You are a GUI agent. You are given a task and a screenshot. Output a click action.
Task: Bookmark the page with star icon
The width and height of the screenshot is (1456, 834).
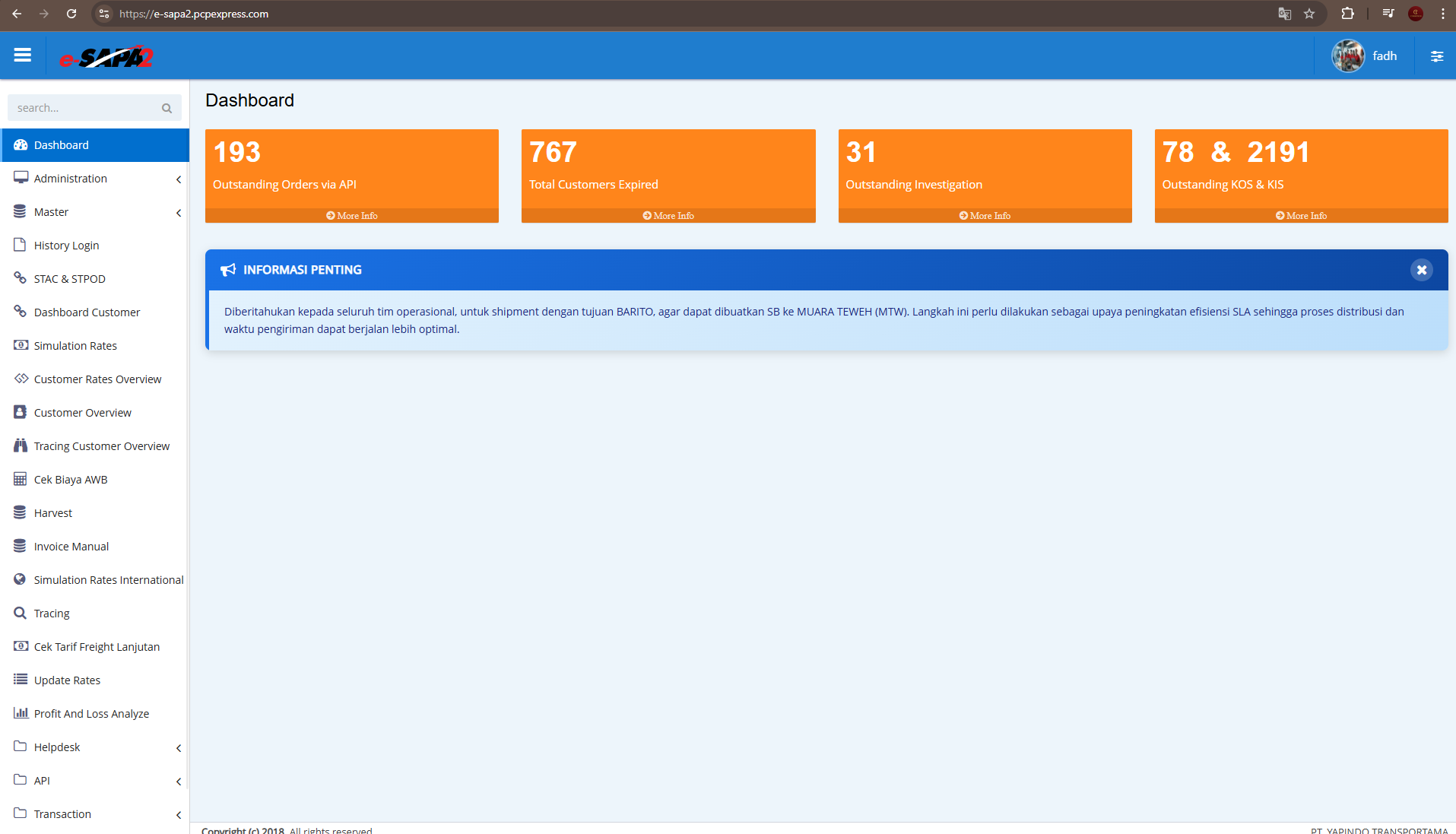1309,14
